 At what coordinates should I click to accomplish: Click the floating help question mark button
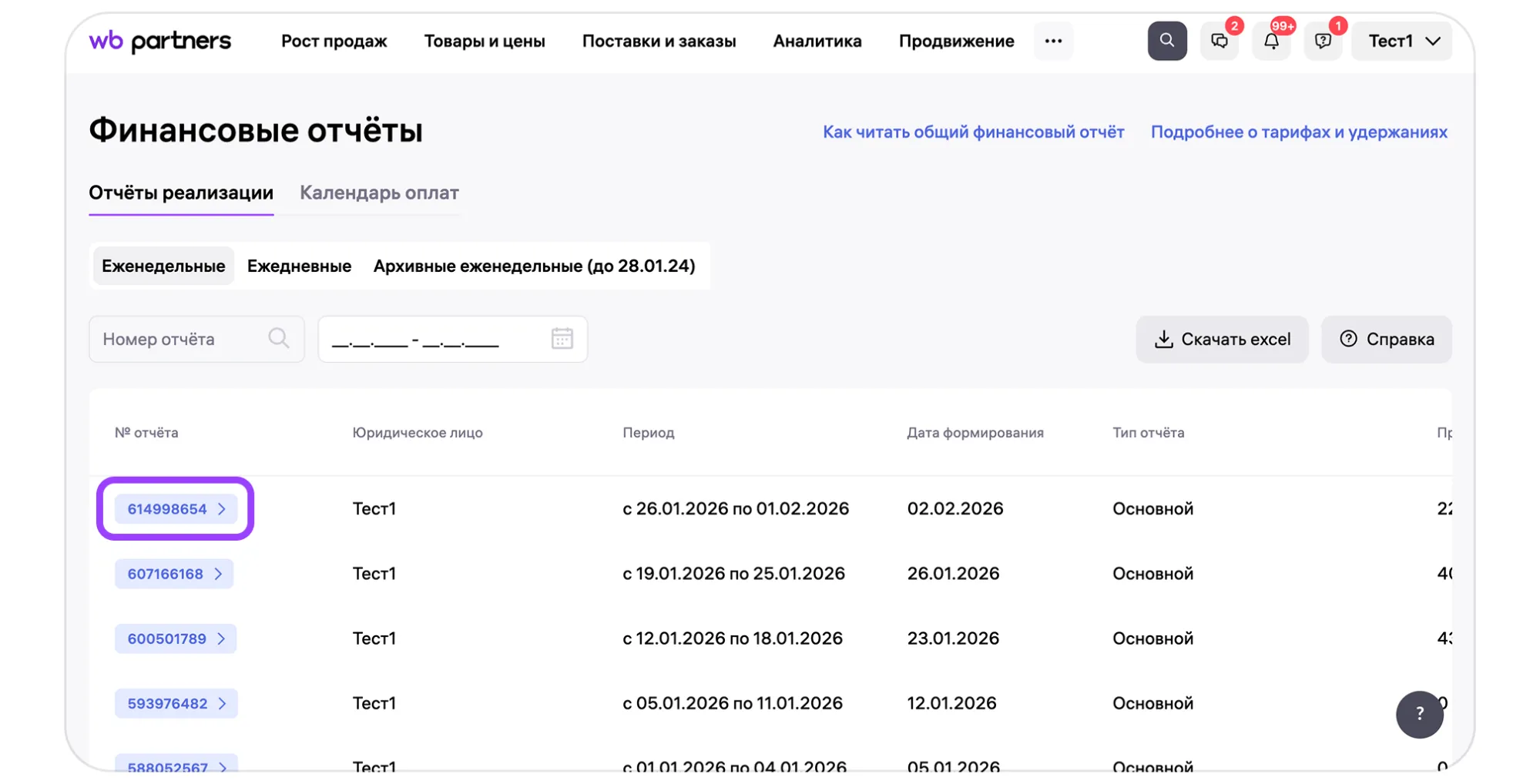pyautogui.click(x=1419, y=714)
